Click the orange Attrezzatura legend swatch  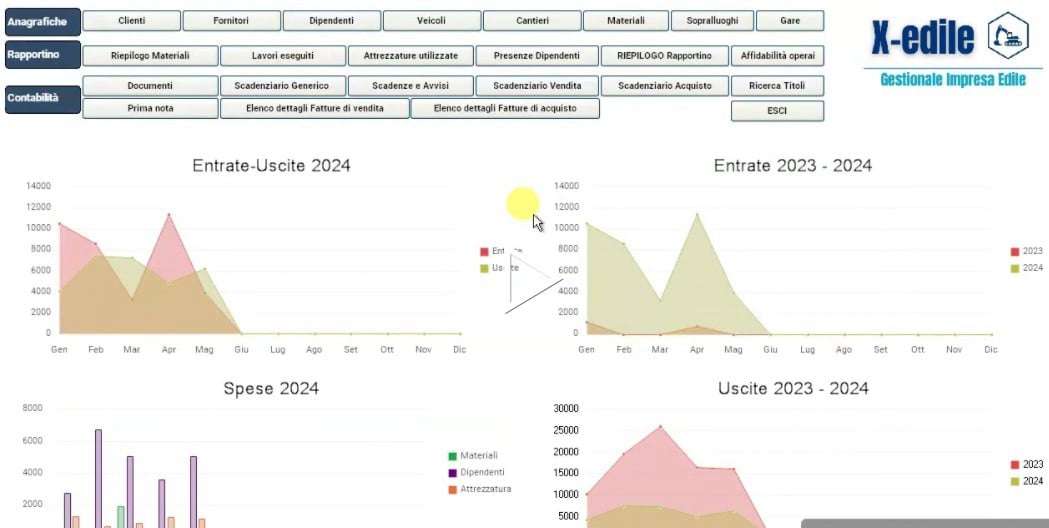coord(452,490)
